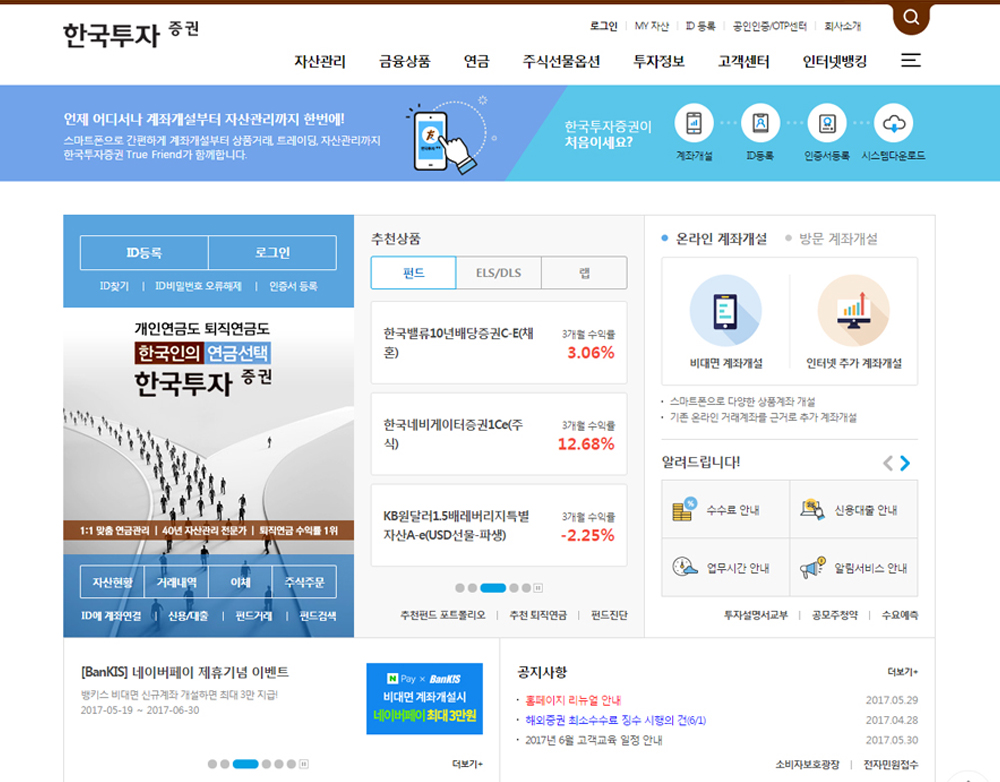Screen dimensions: 1000x782
Task: Go to first event banner dot
Action: pos(212,764)
